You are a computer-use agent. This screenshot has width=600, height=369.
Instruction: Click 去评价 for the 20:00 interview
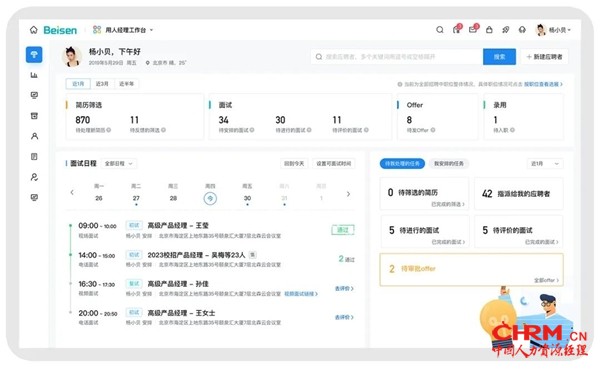click(x=344, y=317)
